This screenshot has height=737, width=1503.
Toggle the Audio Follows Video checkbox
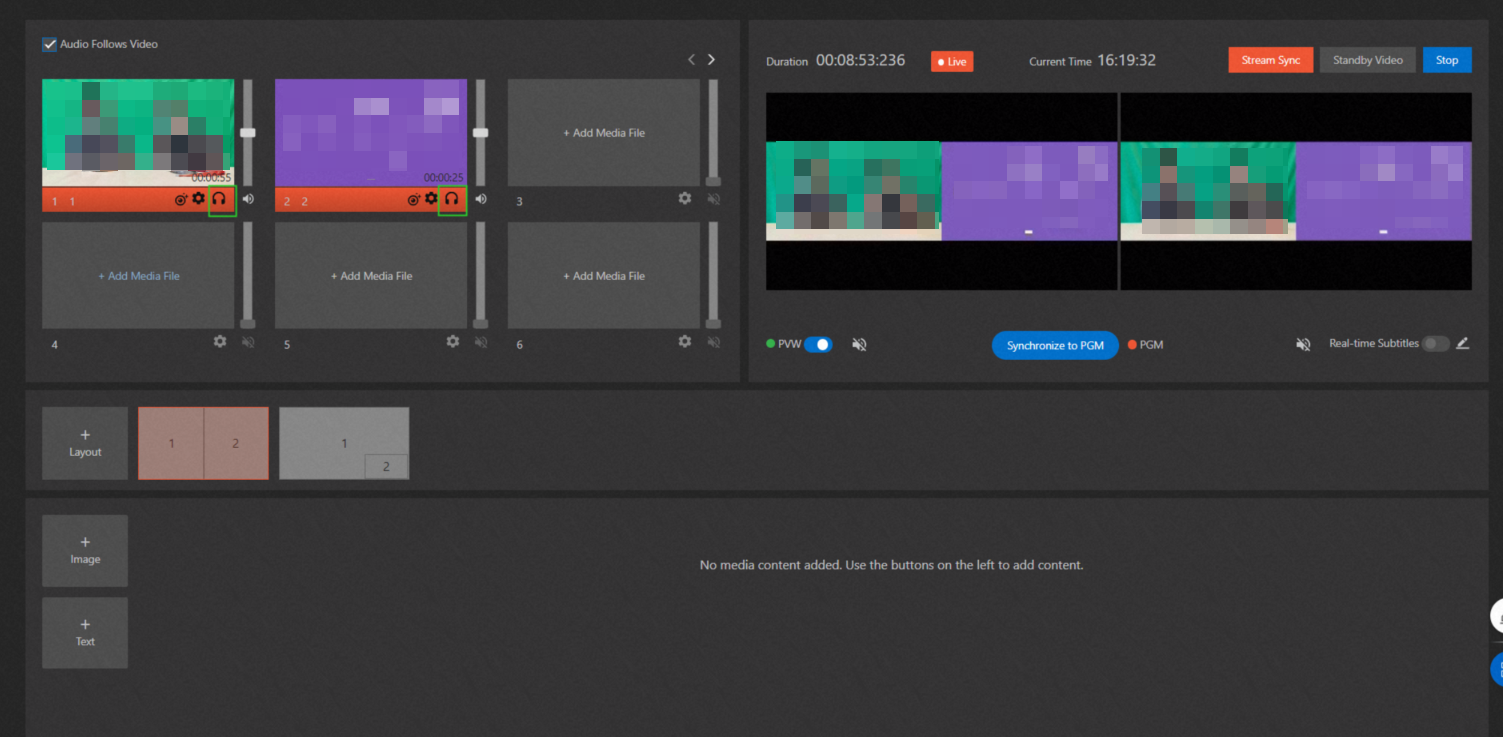49,44
